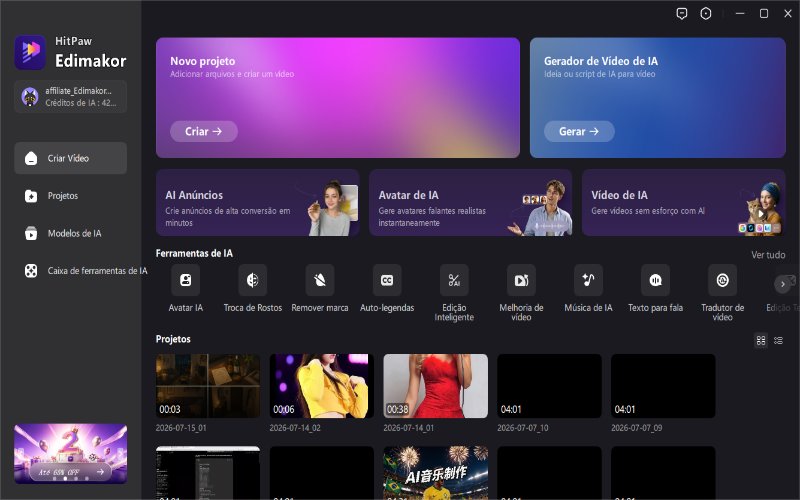Minimize the Edimakor window
The height and width of the screenshot is (500, 800).
coord(740,14)
